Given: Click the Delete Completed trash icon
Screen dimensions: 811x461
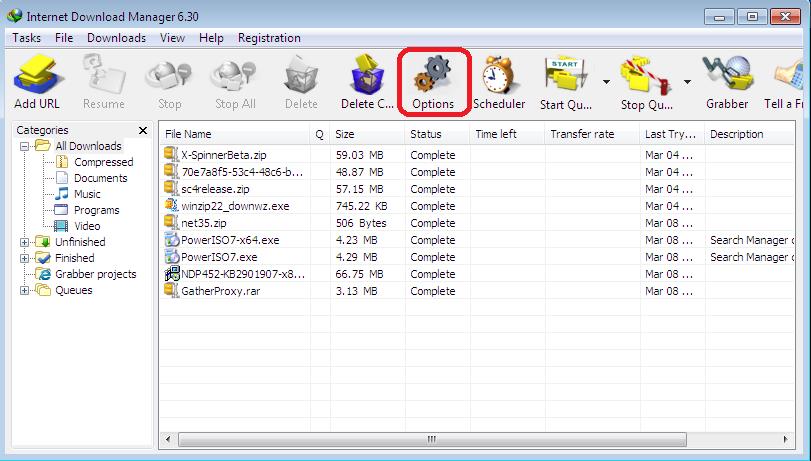Looking at the screenshot, I should [367, 76].
